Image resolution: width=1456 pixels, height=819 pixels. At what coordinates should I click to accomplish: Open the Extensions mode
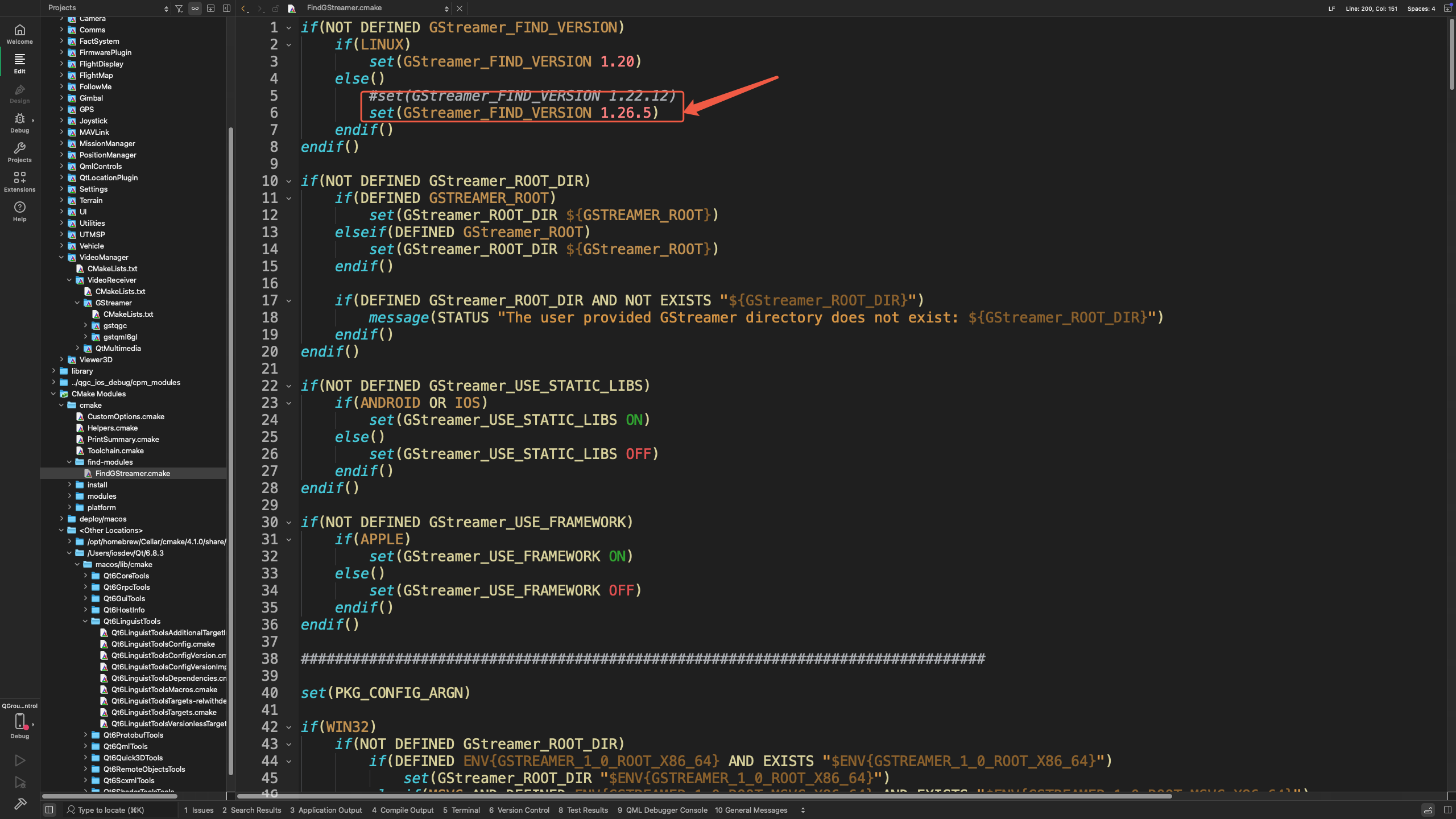pyautogui.click(x=19, y=182)
